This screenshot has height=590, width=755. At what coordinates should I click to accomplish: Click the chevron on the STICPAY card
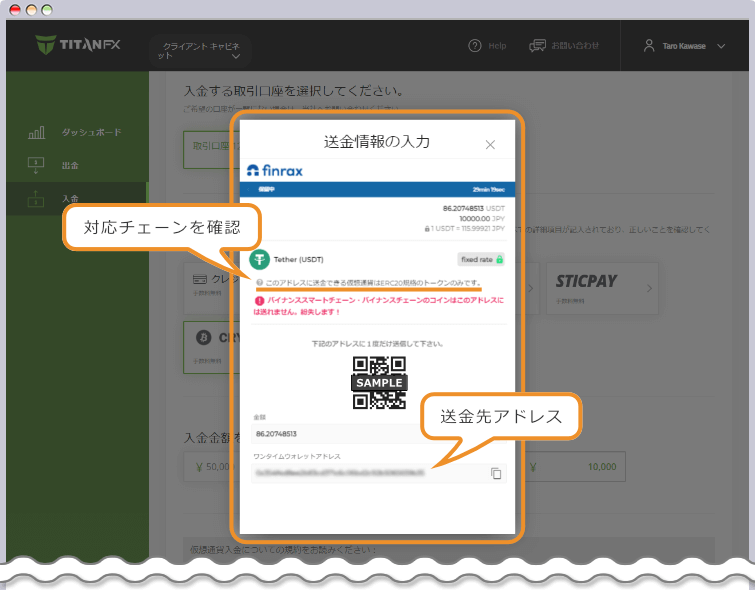[649, 288]
